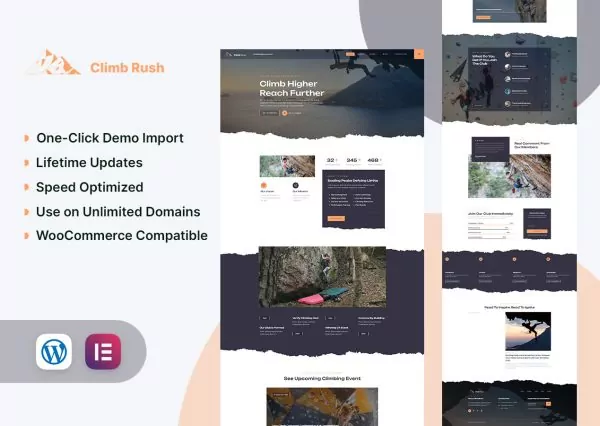Click the small logo in the mockup header
This screenshot has height=426, width=600.
coord(236,54)
